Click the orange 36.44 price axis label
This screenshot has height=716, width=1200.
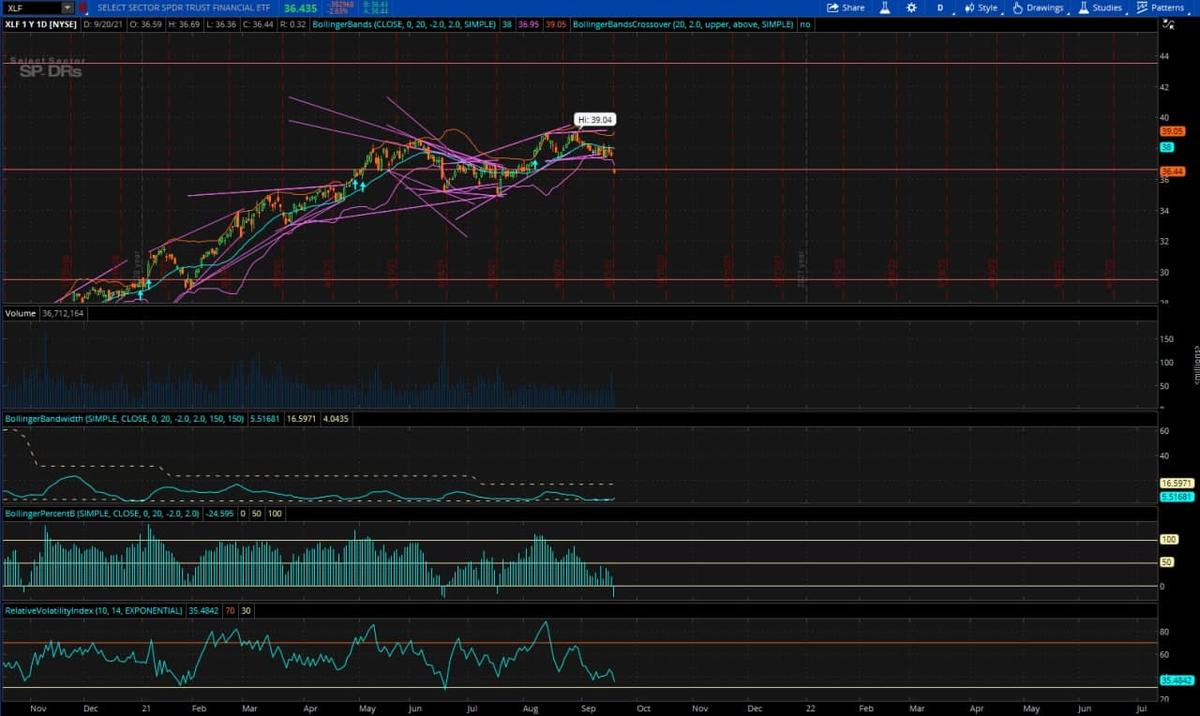click(x=1172, y=172)
